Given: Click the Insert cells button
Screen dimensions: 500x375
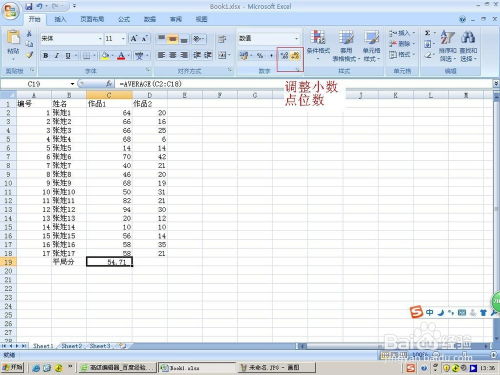Looking at the screenshot, I should 402,33.
